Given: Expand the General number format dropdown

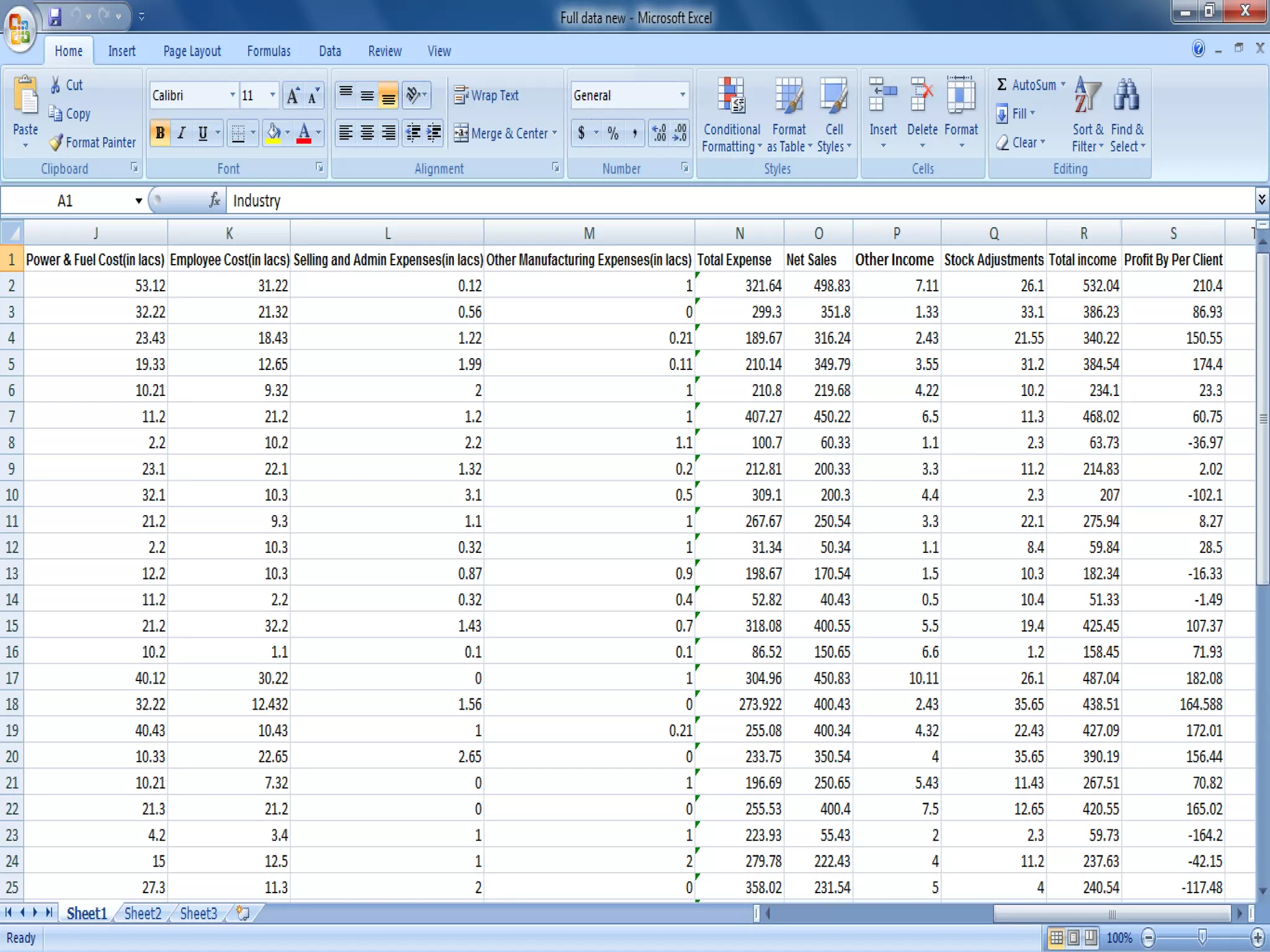Looking at the screenshot, I should (x=682, y=95).
